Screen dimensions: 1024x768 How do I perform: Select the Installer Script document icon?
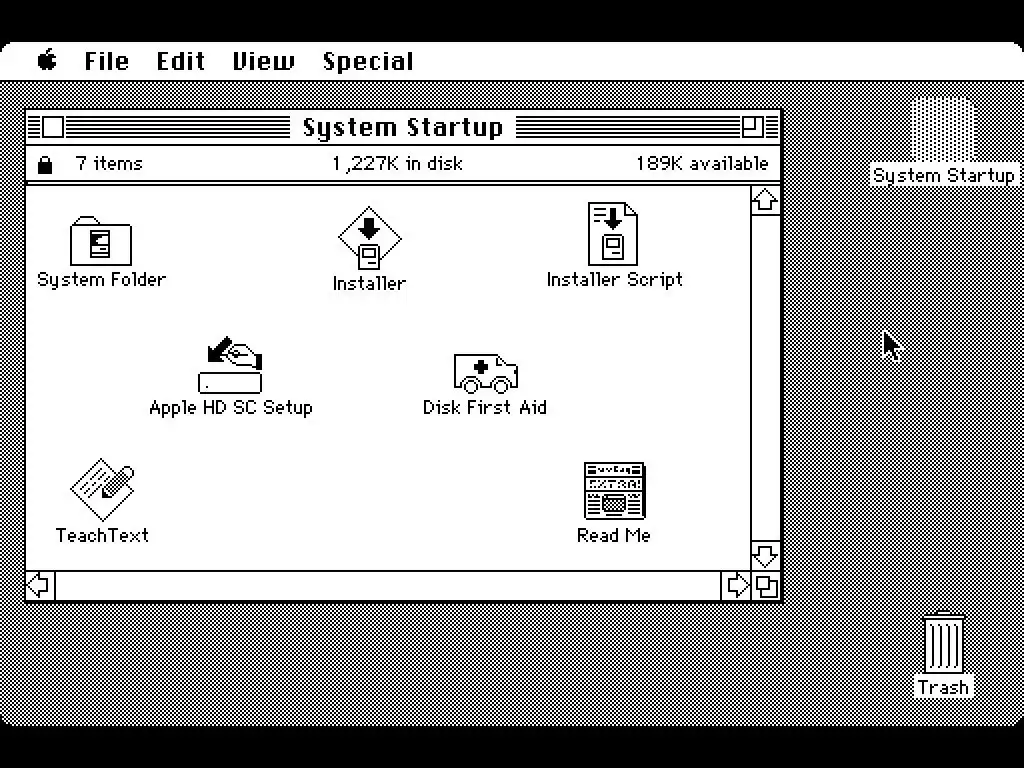coord(613,234)
